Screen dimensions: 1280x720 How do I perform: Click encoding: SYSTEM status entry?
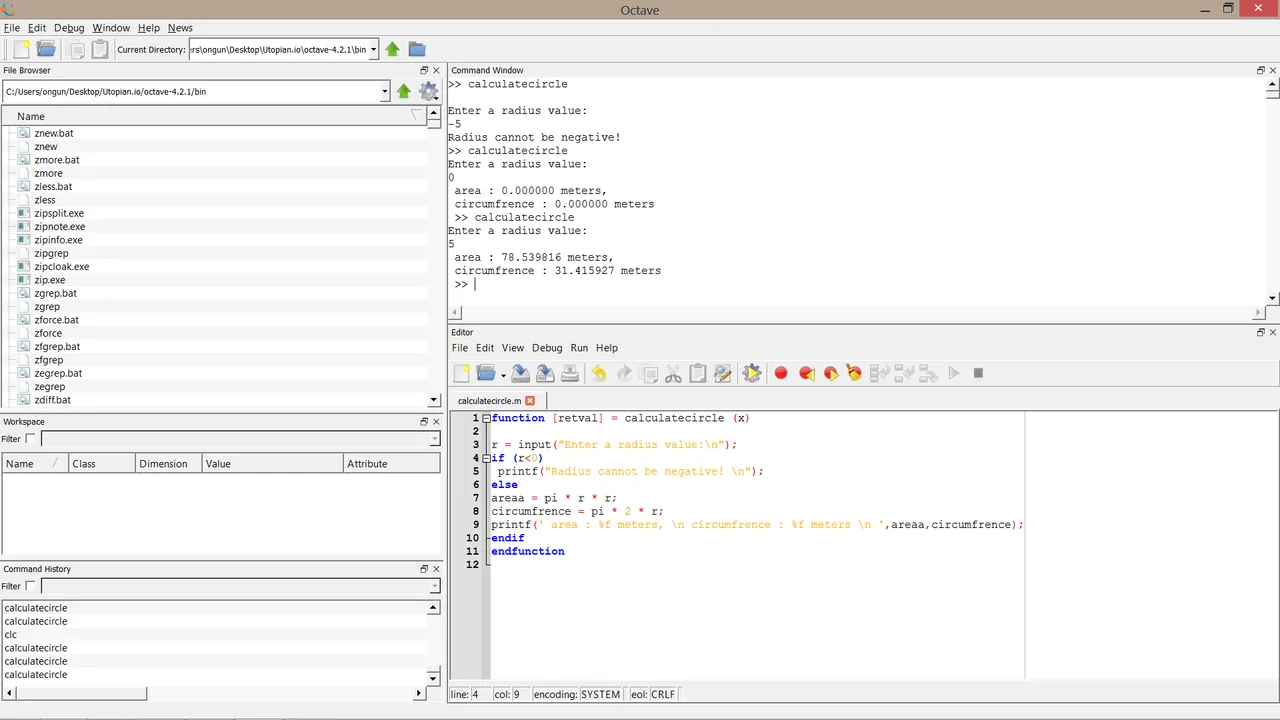point(577,694)
